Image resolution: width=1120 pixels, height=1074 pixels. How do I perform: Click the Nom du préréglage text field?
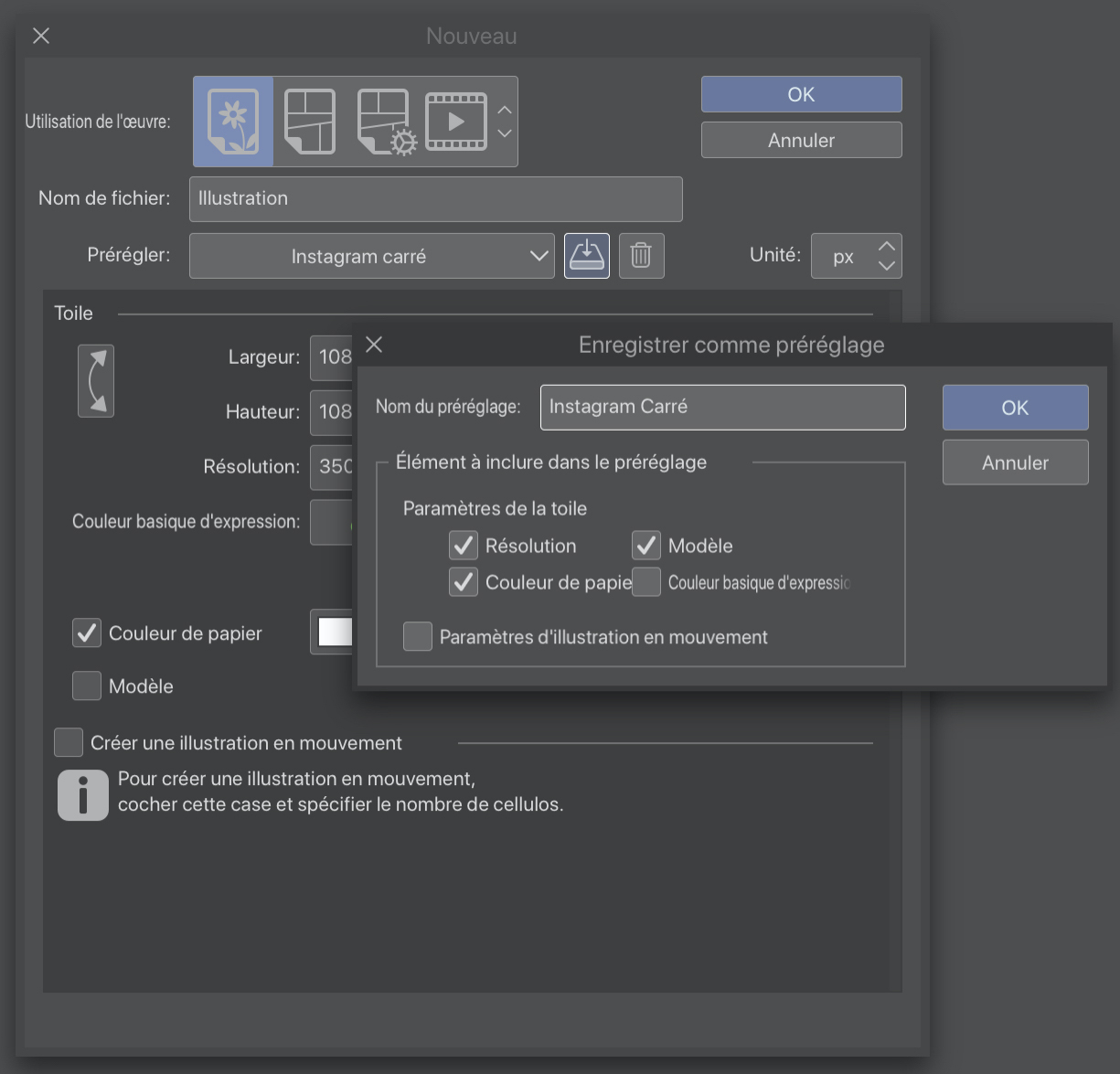tap(722, 407)
